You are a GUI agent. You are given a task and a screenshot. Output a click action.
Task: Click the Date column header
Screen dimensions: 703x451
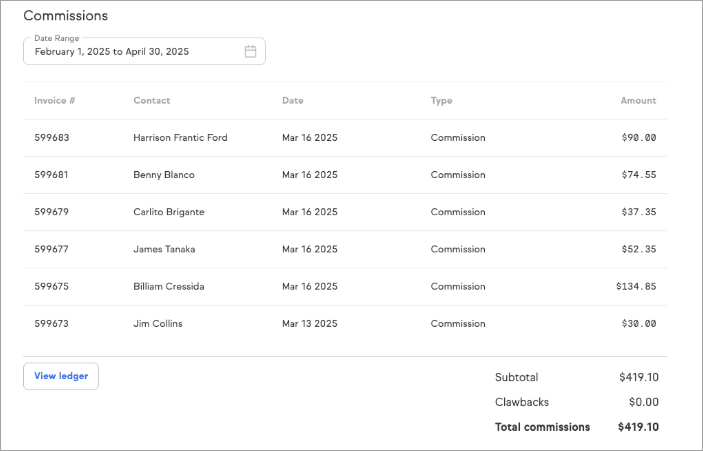[x=293, y=101]
